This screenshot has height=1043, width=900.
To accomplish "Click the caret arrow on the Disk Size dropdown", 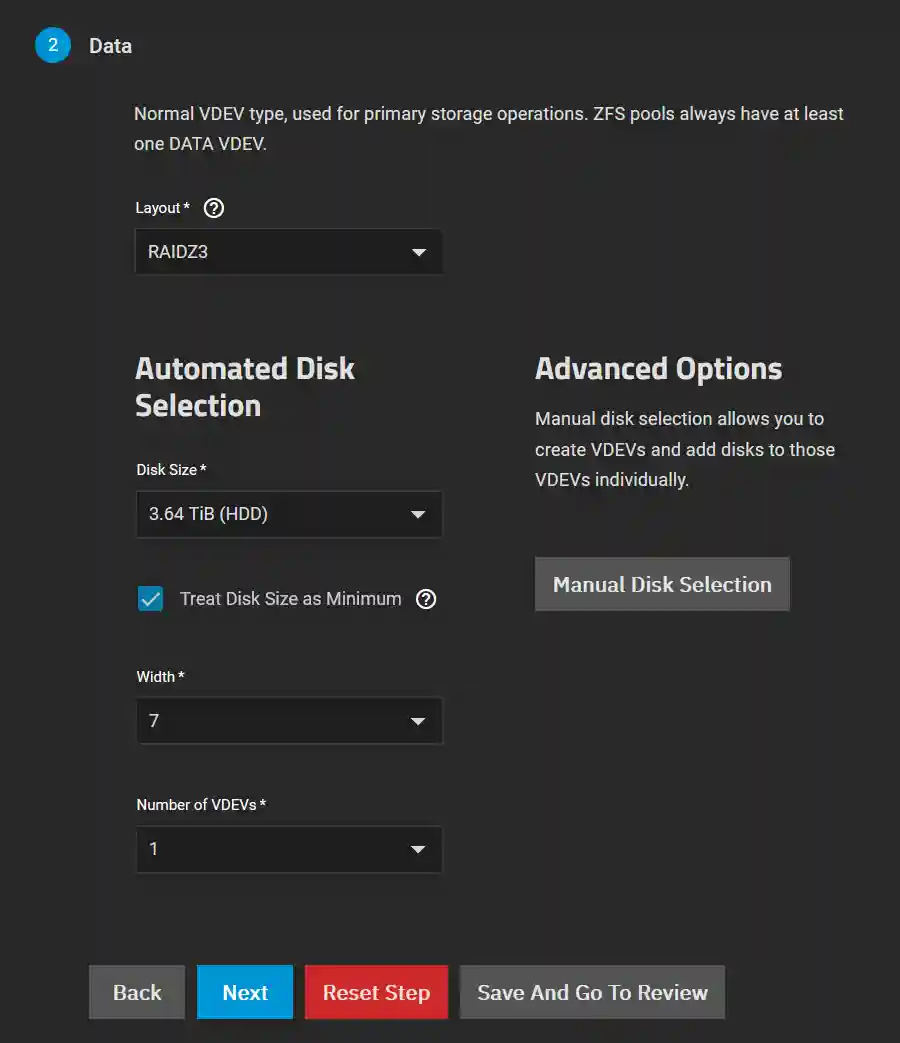I will [x=419, y=514].
